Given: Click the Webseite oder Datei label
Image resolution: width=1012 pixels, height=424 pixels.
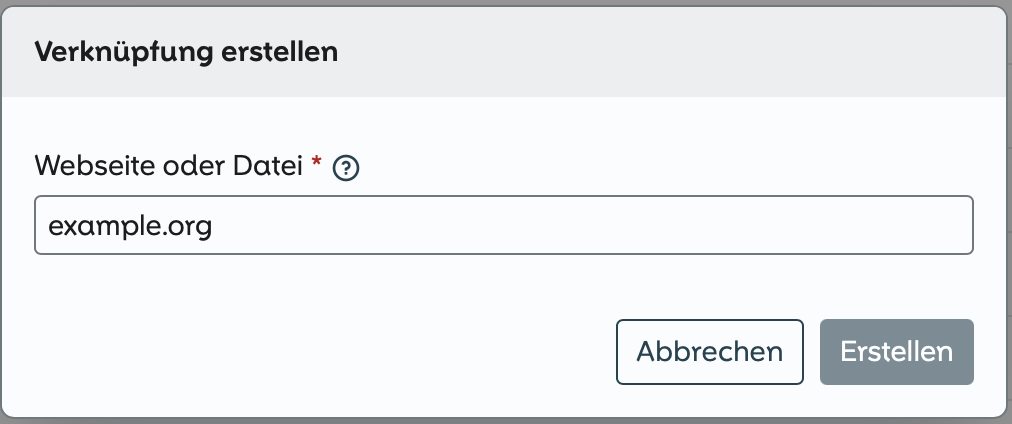Looking at the screenshot, I should point(168,166).
